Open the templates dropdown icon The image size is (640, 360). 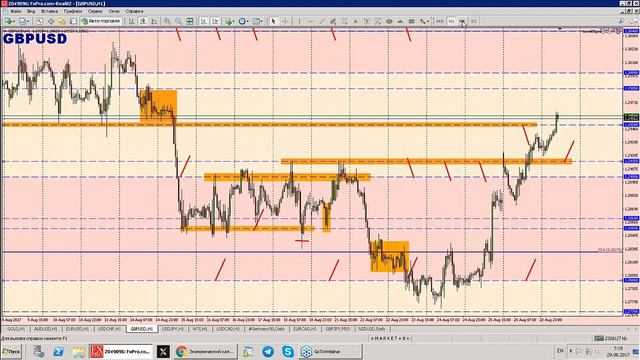click(x=257, y=21)
